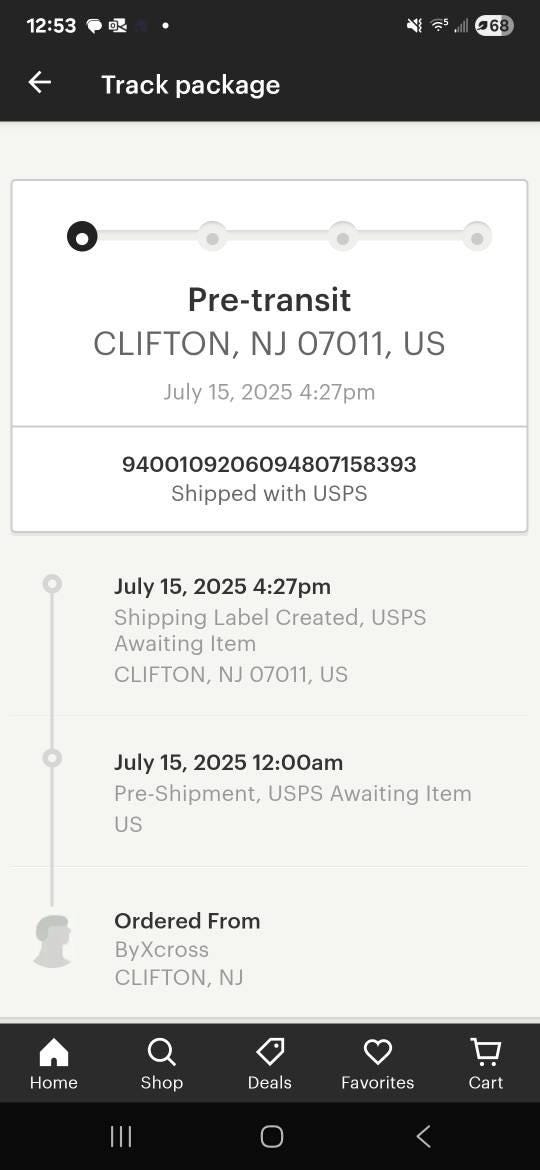The width and height of the screenshot is (540, 1170).
Task: Tap the last progress step dot
Action: [477, 238]
